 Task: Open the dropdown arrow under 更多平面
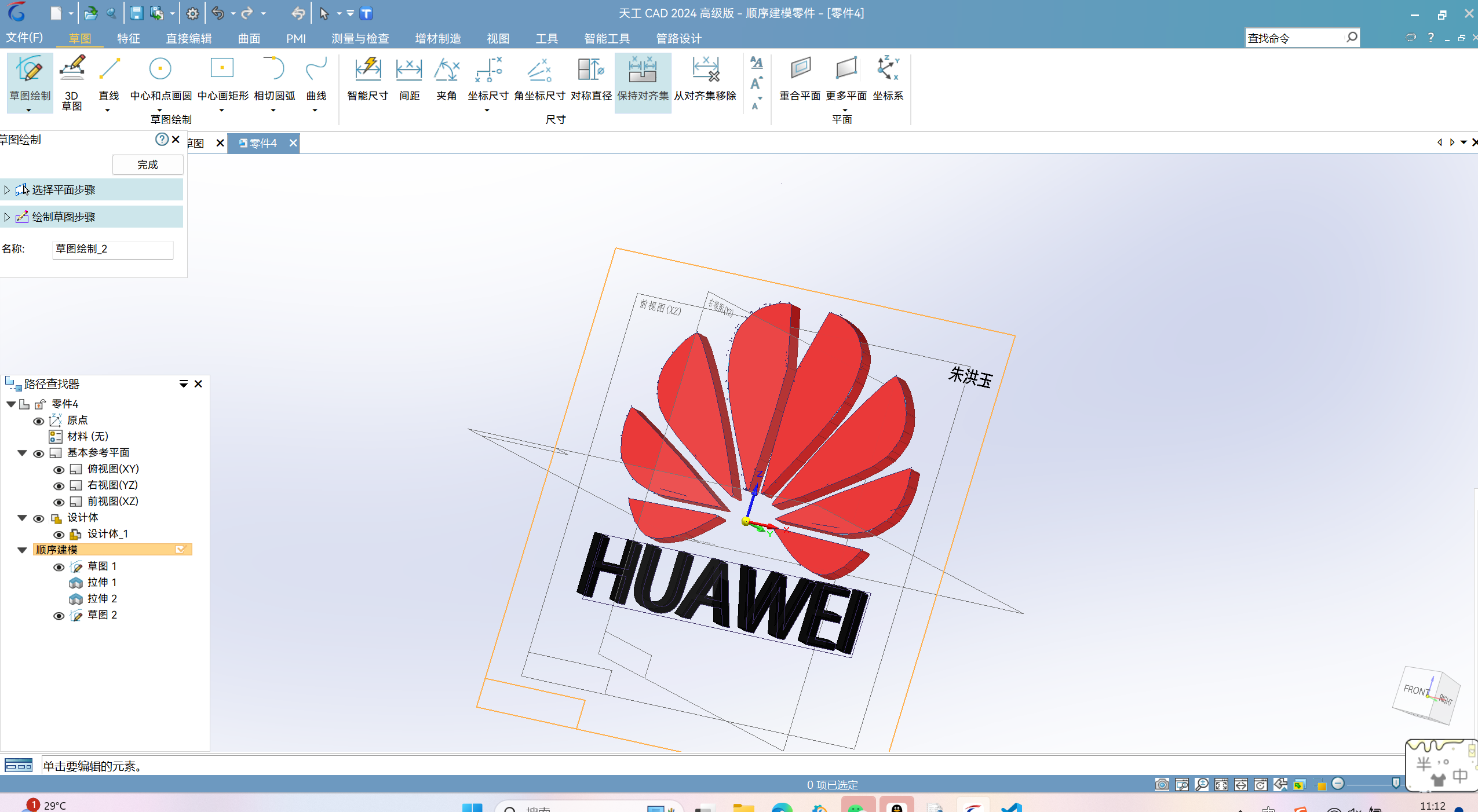845,109
